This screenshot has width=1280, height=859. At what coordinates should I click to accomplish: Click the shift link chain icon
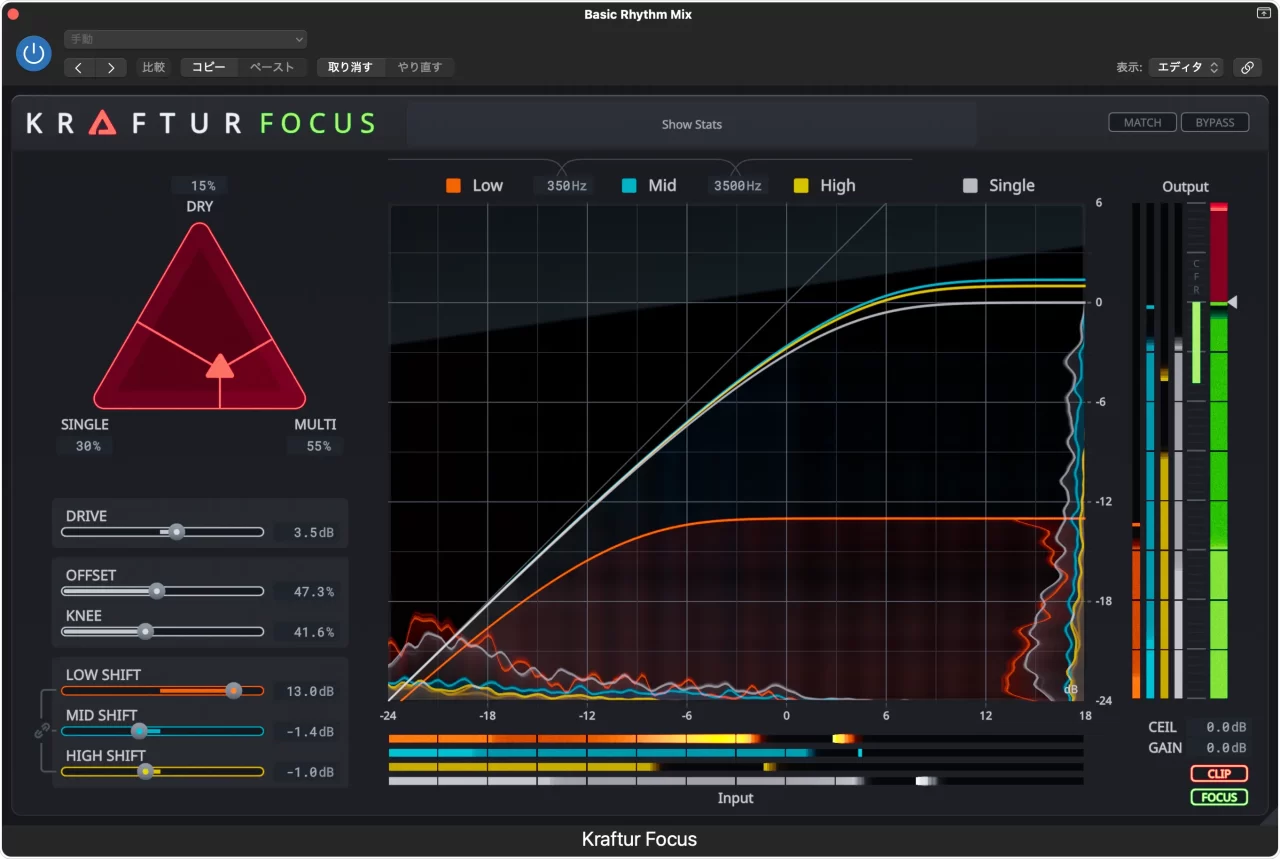(41, 732)
